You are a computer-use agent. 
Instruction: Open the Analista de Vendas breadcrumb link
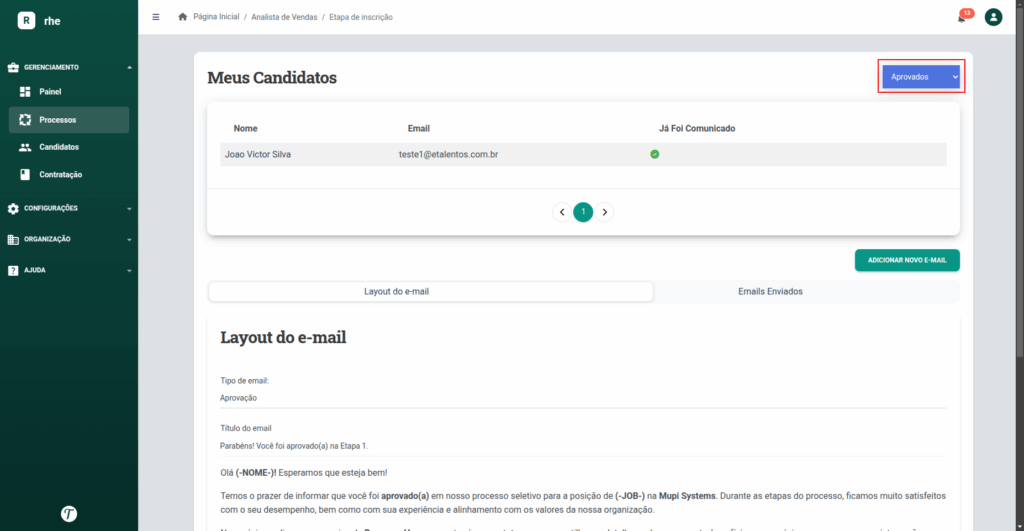[284, 18]
